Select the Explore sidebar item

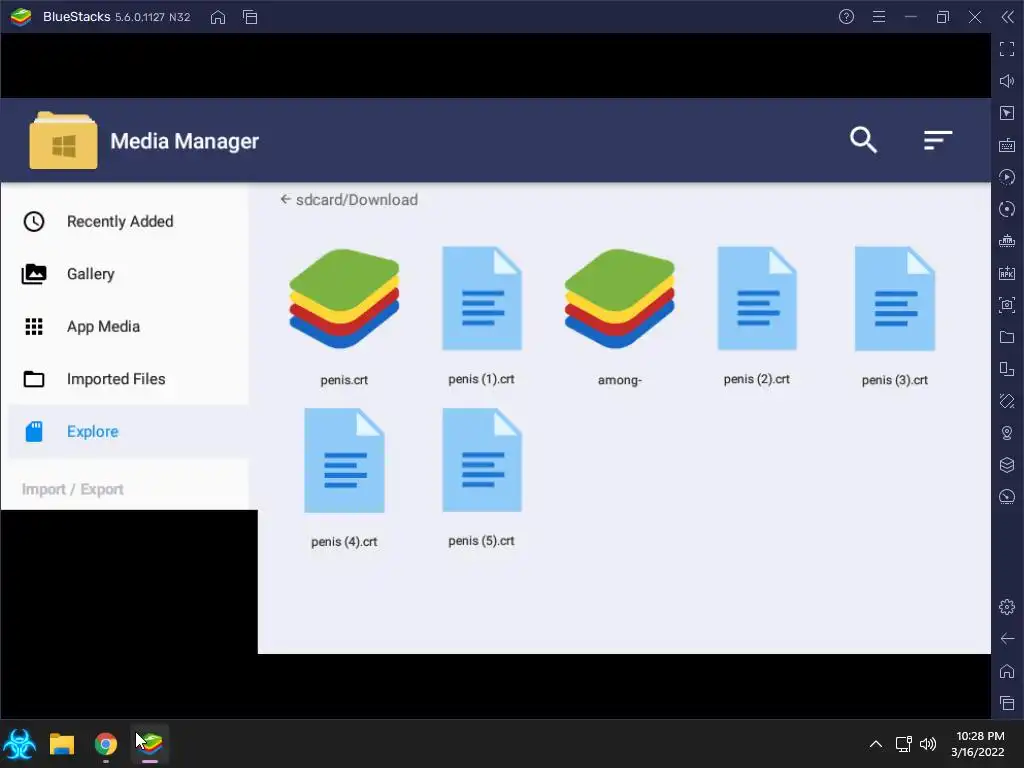pos(128,431)
